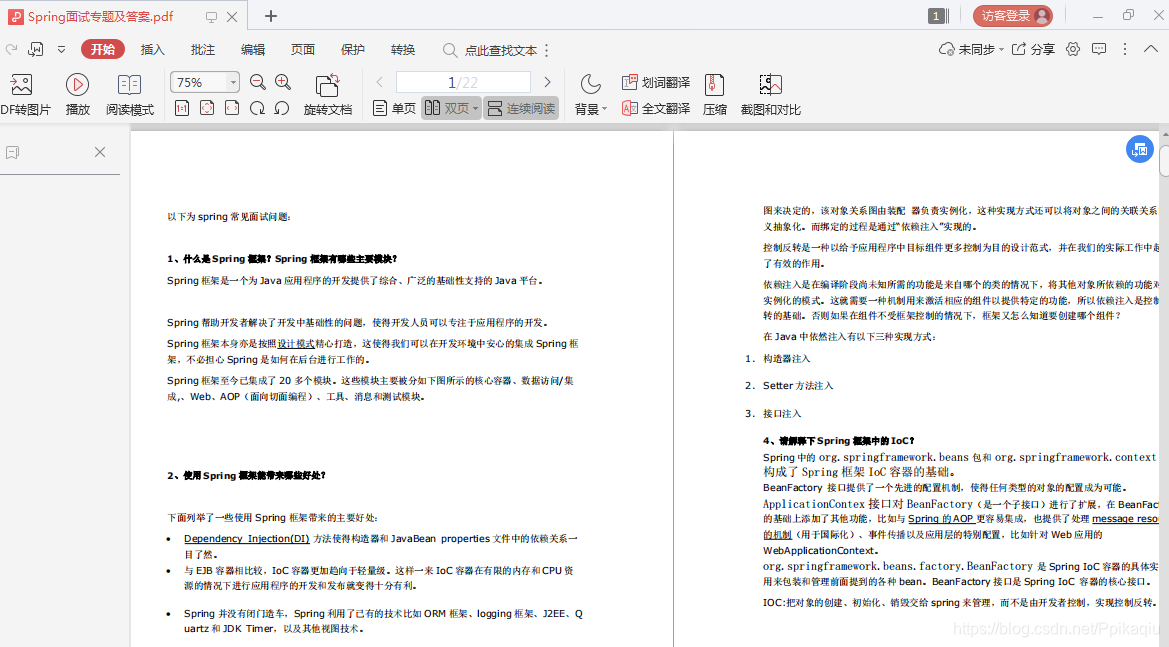Open the 批注 tab
The height and width of the screenshot is (647, 1169).
(x=203, y=50)
